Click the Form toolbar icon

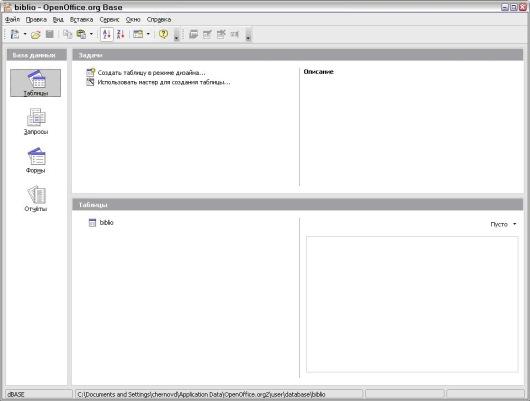click(x=138, y=34)
